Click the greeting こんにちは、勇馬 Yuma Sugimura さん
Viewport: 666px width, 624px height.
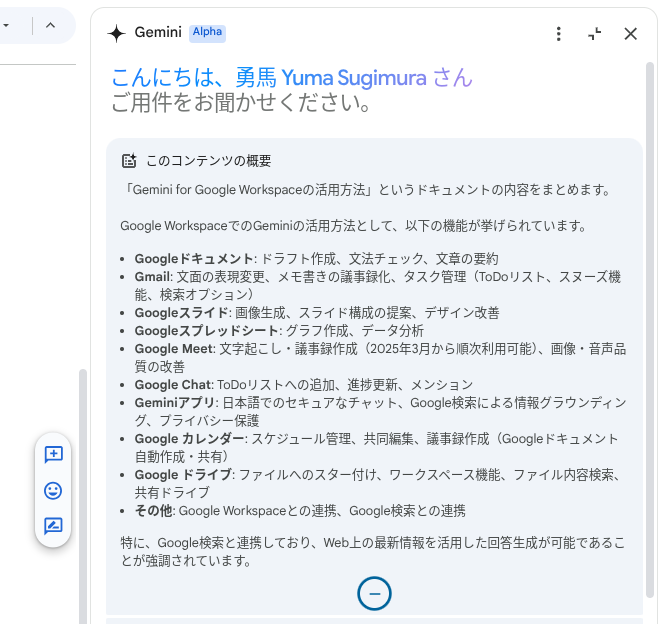[291, 78]
